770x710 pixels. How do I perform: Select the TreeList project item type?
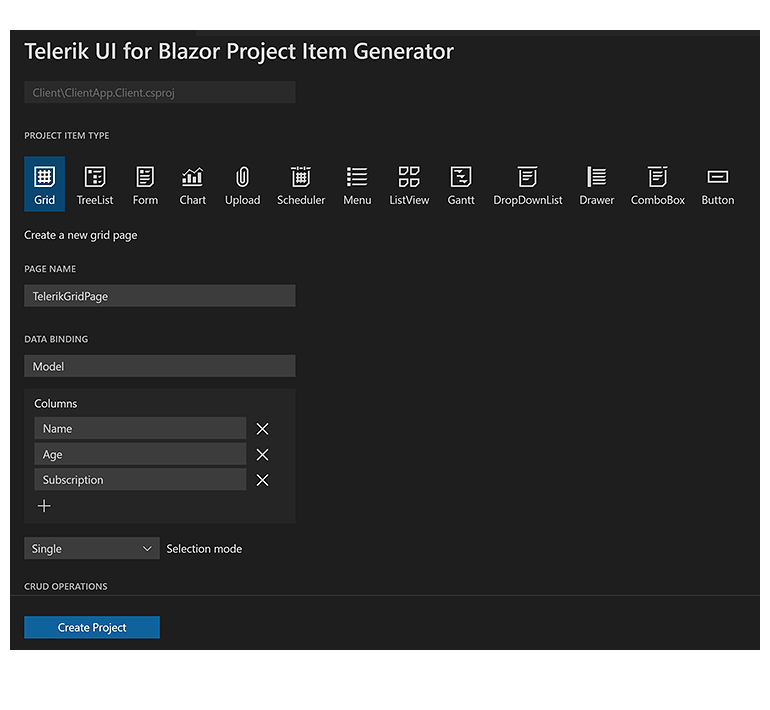point(95,184)
